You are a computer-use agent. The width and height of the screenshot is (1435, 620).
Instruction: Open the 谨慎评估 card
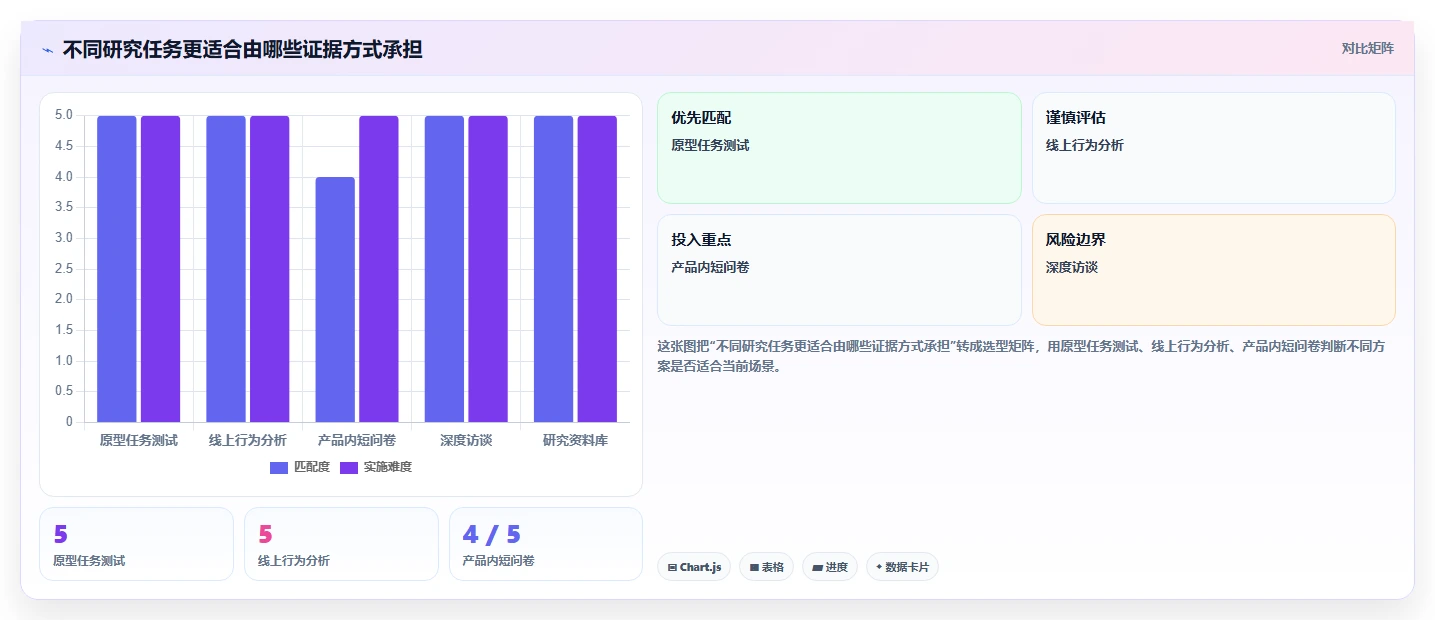1214,148
